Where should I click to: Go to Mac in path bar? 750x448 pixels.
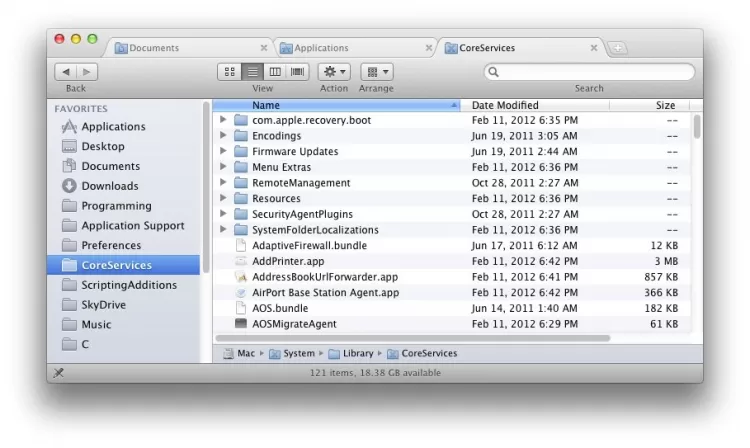tap(240, 353)
